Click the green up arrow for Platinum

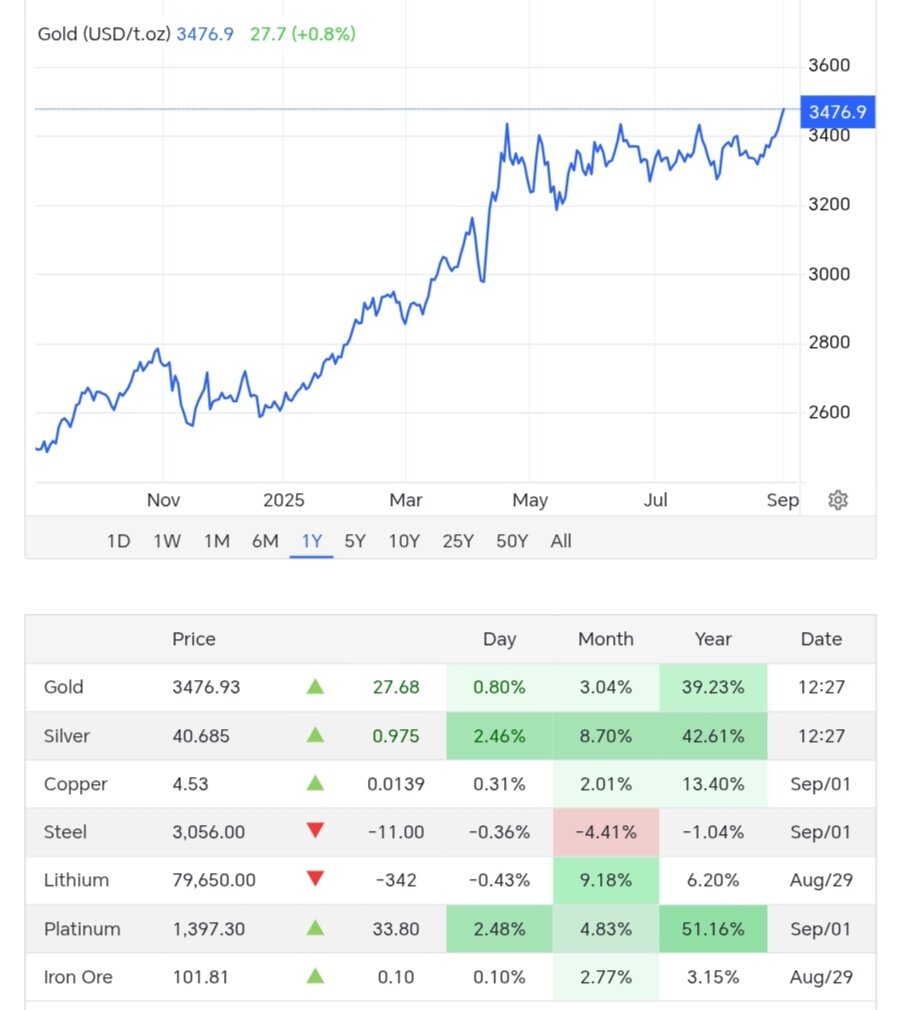coord(316,929)
